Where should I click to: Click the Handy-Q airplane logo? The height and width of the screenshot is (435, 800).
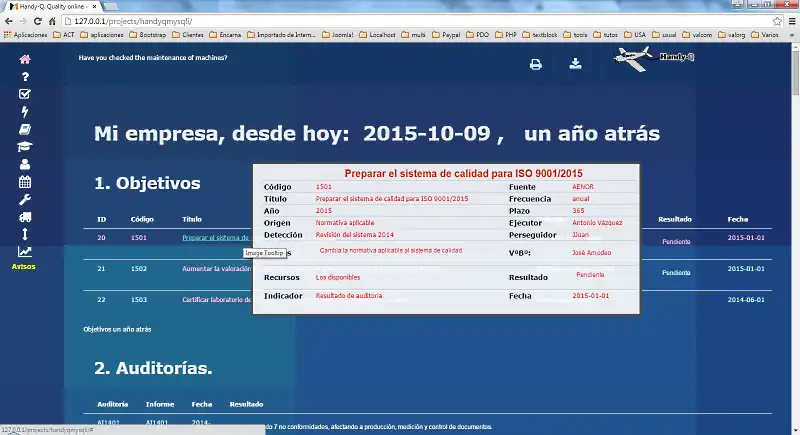click(654, 59)
